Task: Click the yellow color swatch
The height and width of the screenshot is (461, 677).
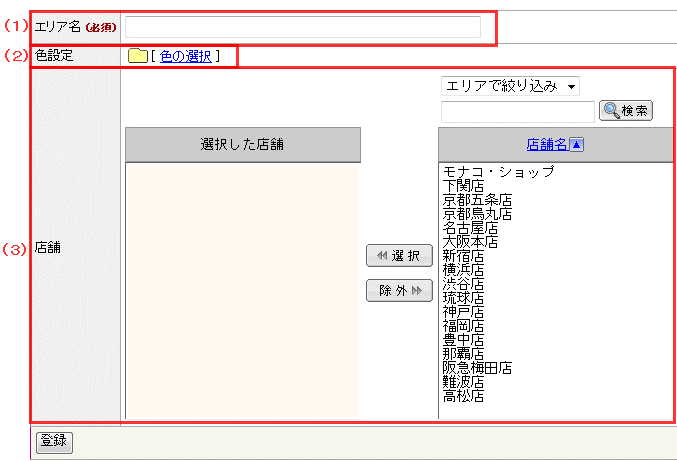Action: [x=137, y=56]
